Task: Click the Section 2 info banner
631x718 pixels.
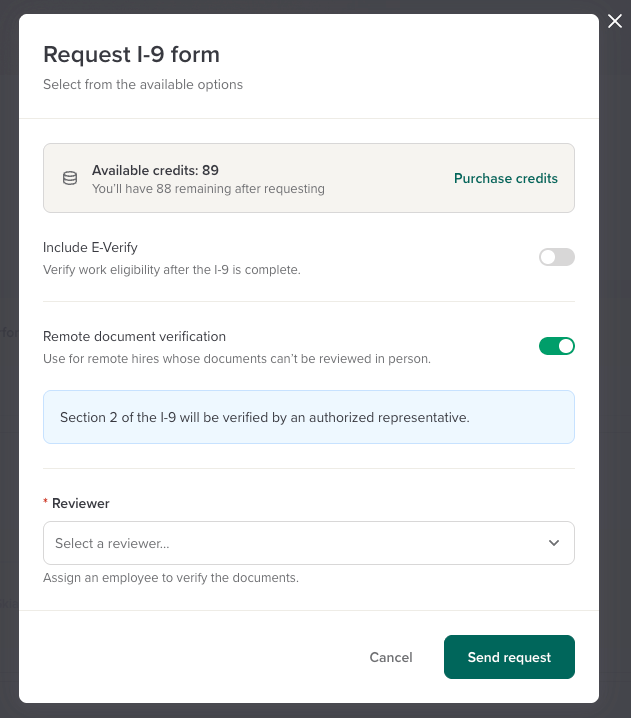Action: click(308, 417)
